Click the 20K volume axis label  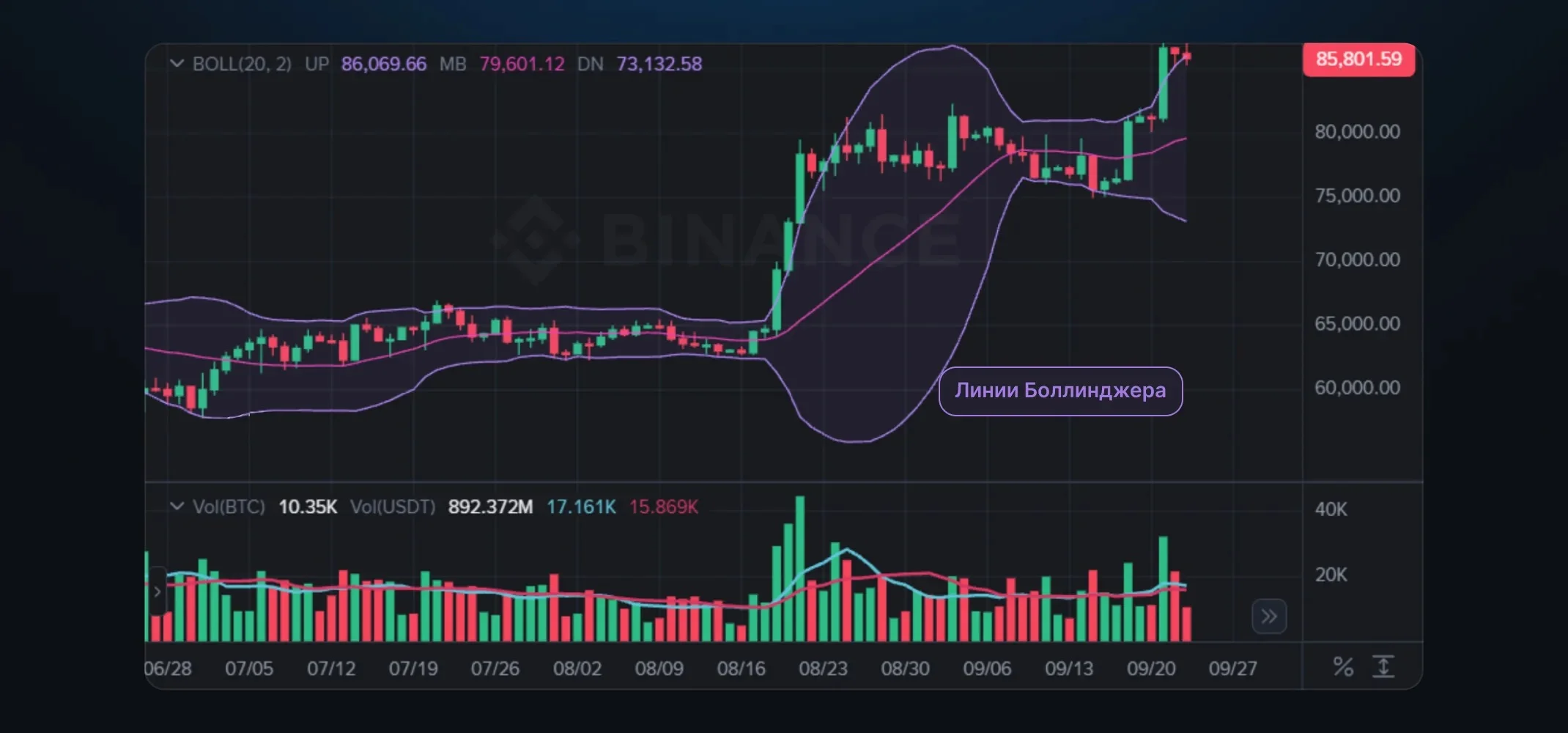tap(1331, 575)
